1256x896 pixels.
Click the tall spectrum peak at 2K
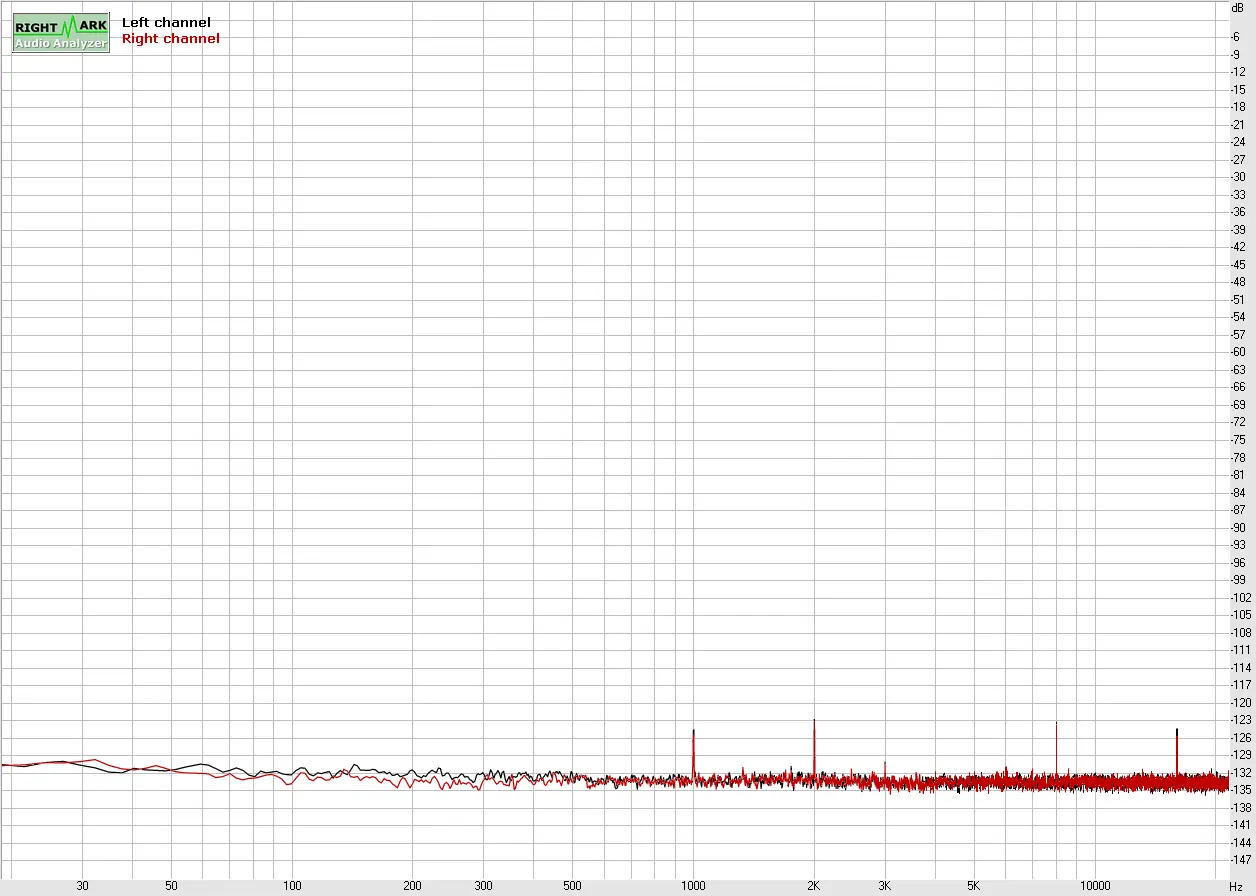pos(814,747)
